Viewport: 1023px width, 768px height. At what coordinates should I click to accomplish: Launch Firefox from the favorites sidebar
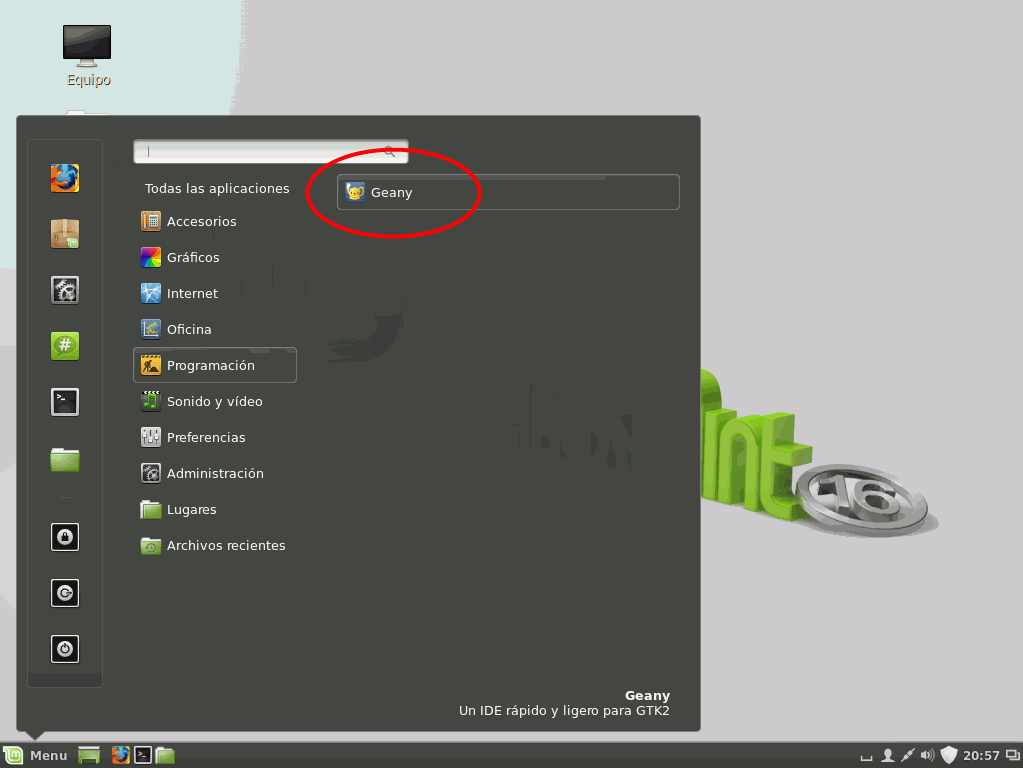coord(65,178)
